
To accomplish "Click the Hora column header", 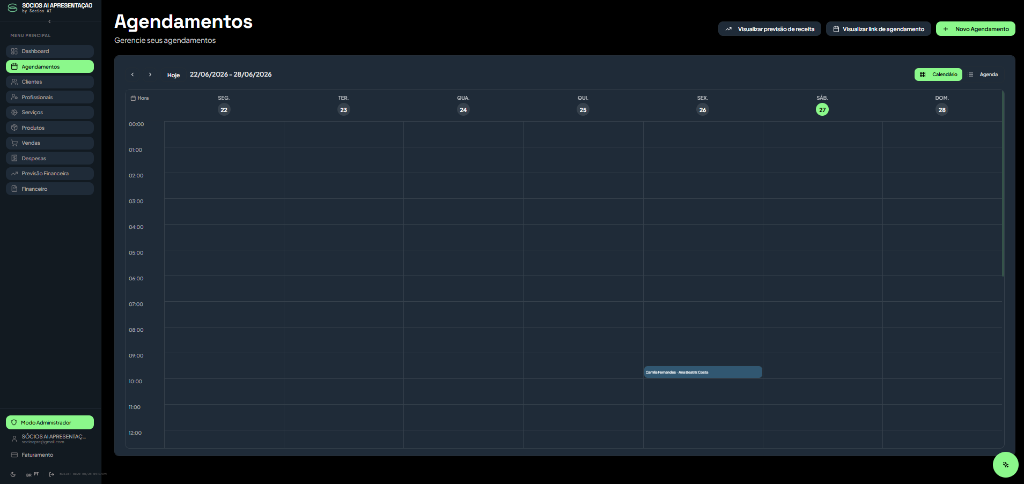I will coord(140,98).
